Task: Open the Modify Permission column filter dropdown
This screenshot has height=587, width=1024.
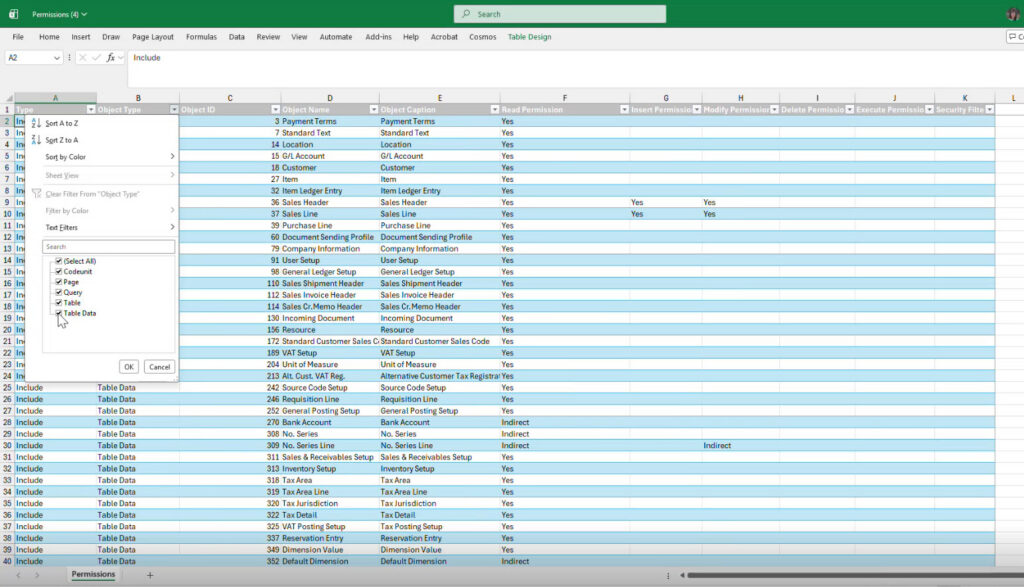Action: point(774,110)
